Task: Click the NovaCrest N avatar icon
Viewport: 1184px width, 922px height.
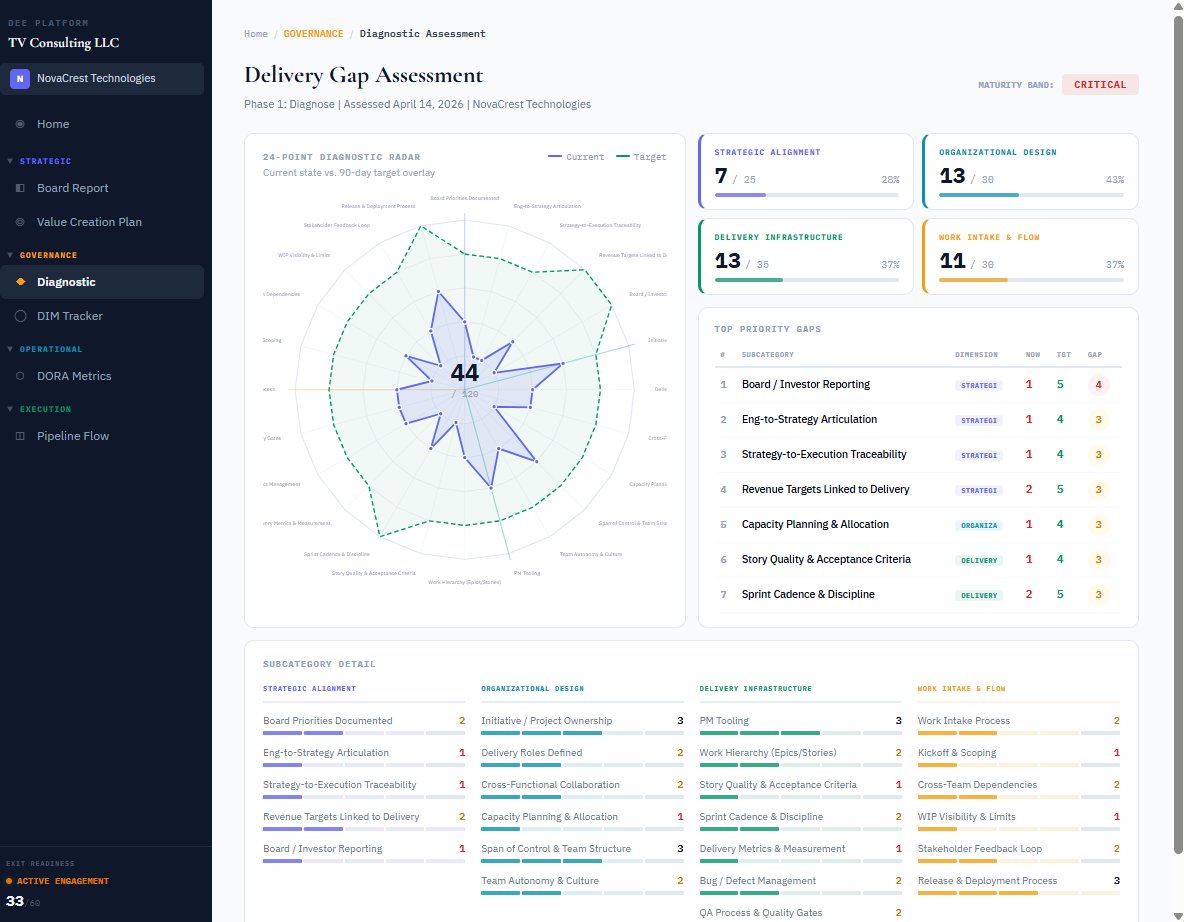Action: pyautogui.click(x=20, y=79)
